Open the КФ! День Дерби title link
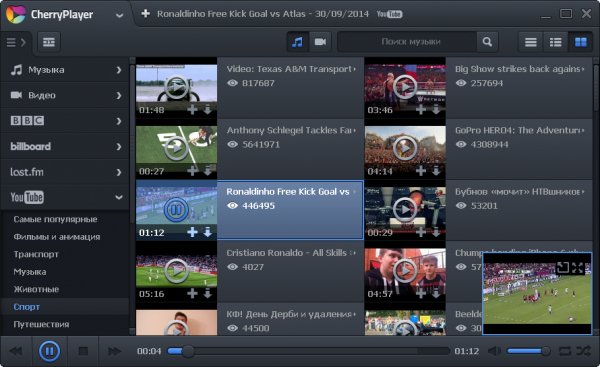Image resolution: width=600 pixels, height=367 pixels. pos(289,314)
